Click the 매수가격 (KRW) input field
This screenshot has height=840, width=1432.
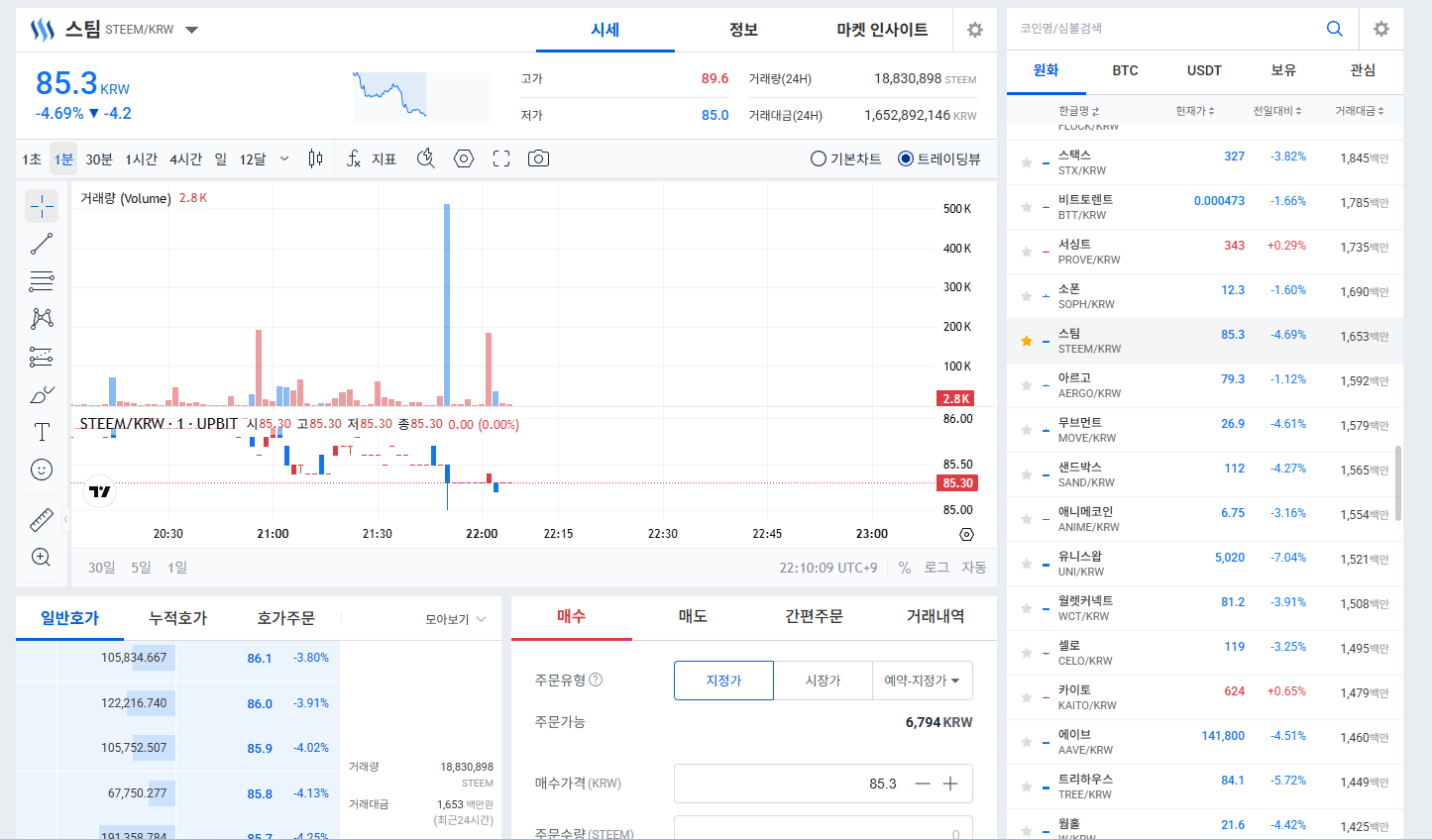pyautogui.click(x=823, y=784)
